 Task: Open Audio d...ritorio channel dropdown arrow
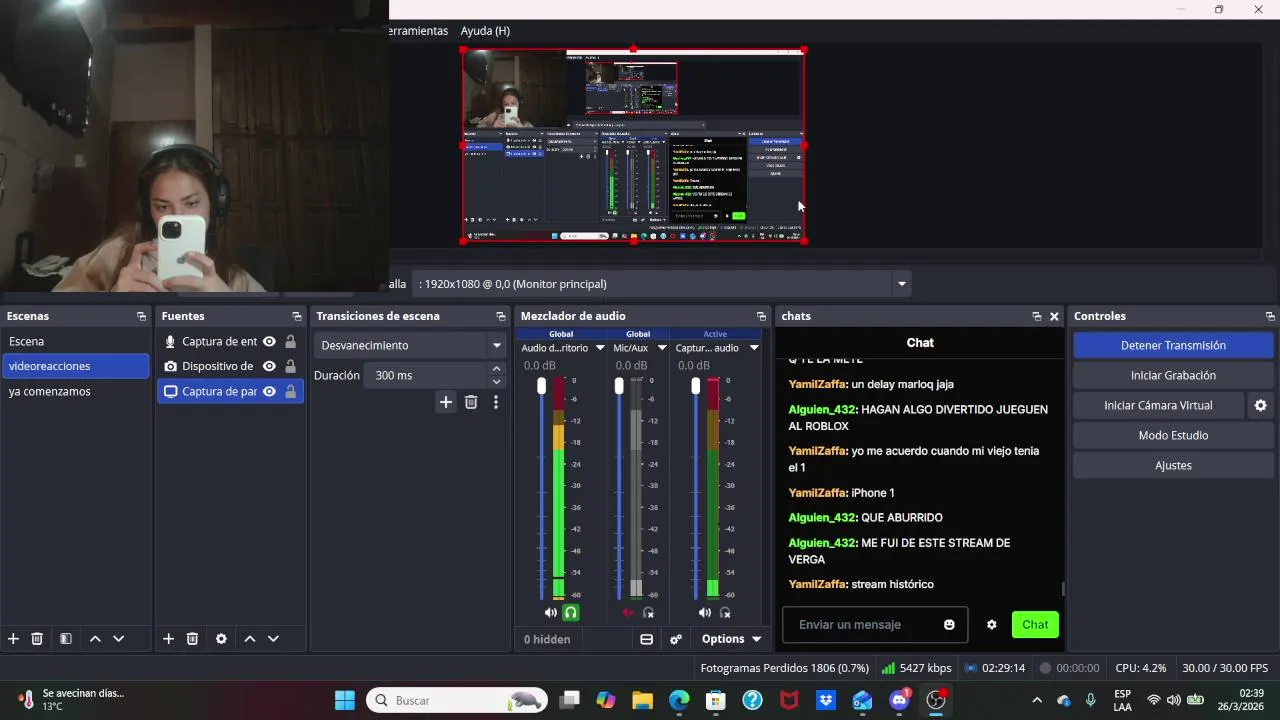(600, 348)
